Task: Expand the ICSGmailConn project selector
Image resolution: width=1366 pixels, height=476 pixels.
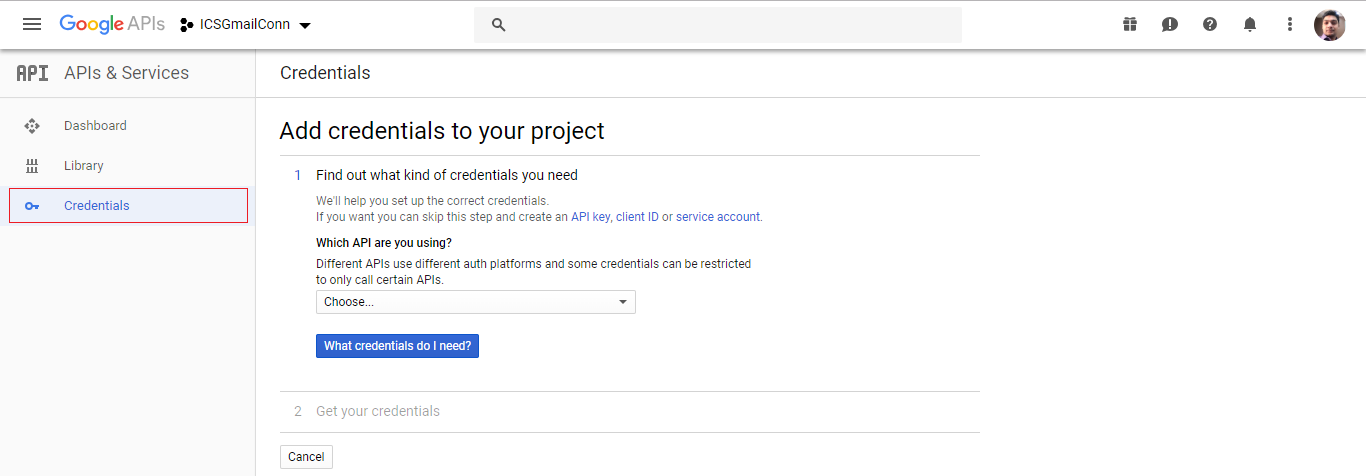Action: pos(246,25)
